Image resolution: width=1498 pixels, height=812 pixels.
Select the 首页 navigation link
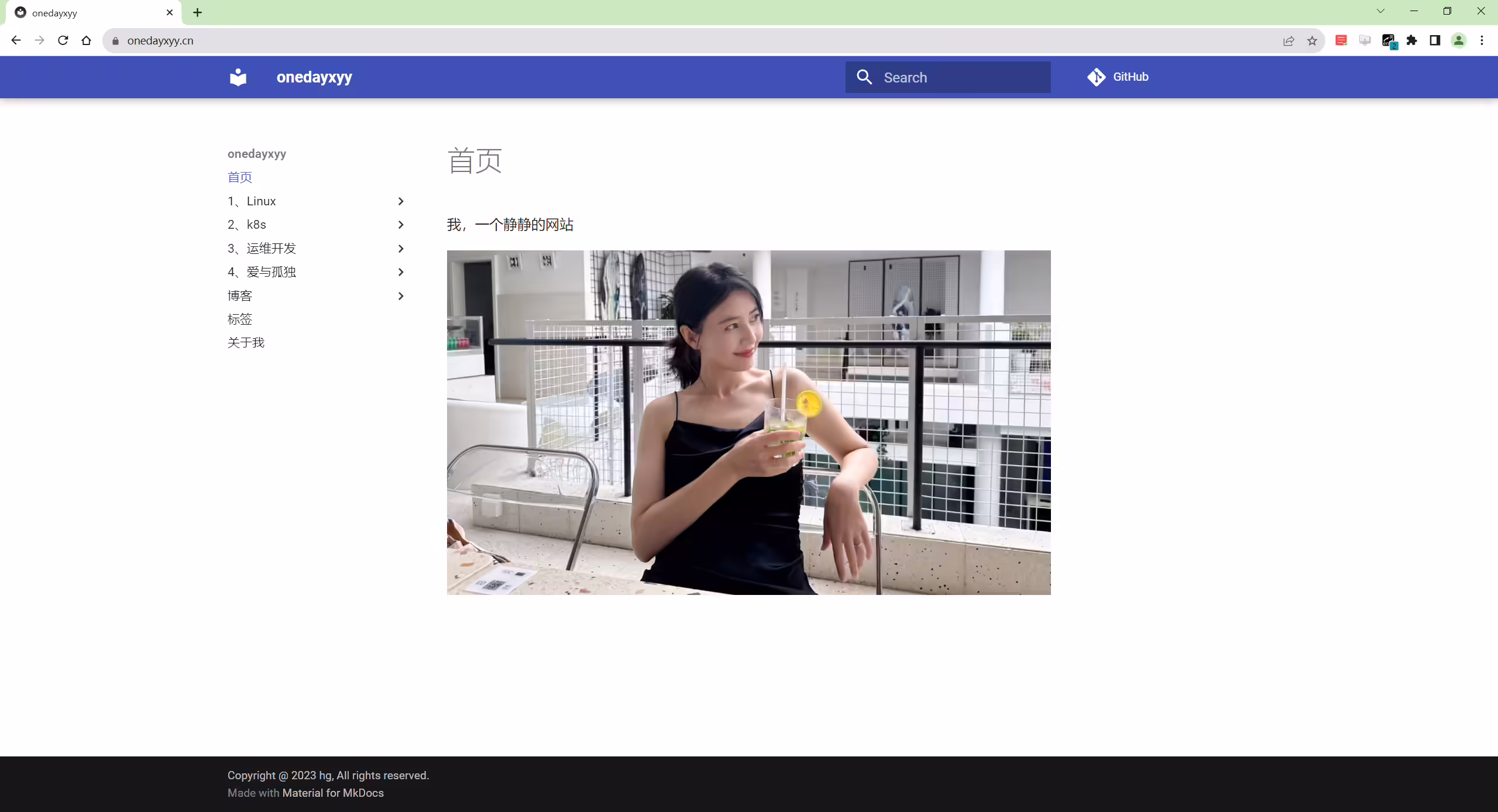coord(240,177)
